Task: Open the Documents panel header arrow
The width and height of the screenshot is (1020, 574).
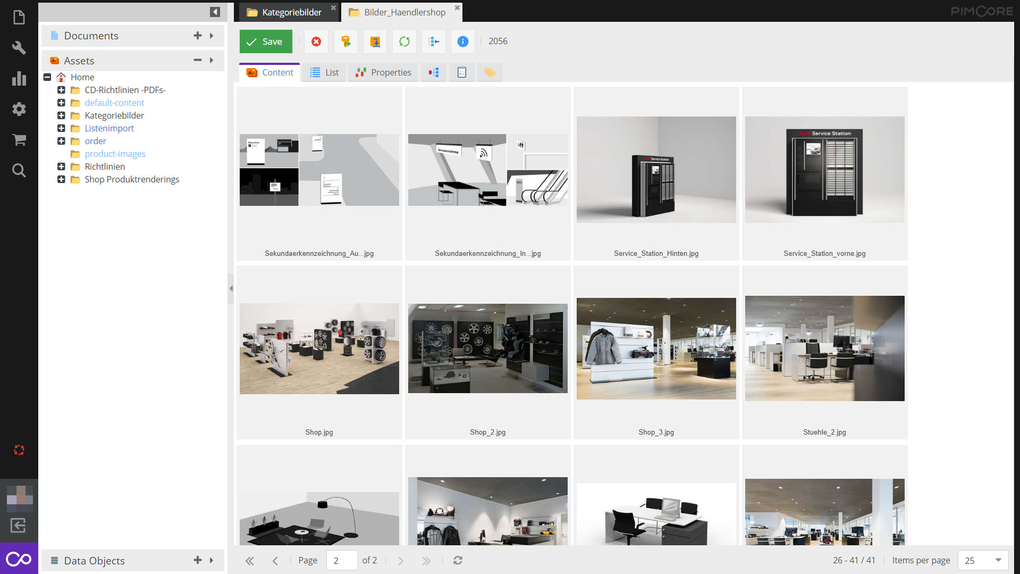Action: click(x=212, y=35)
